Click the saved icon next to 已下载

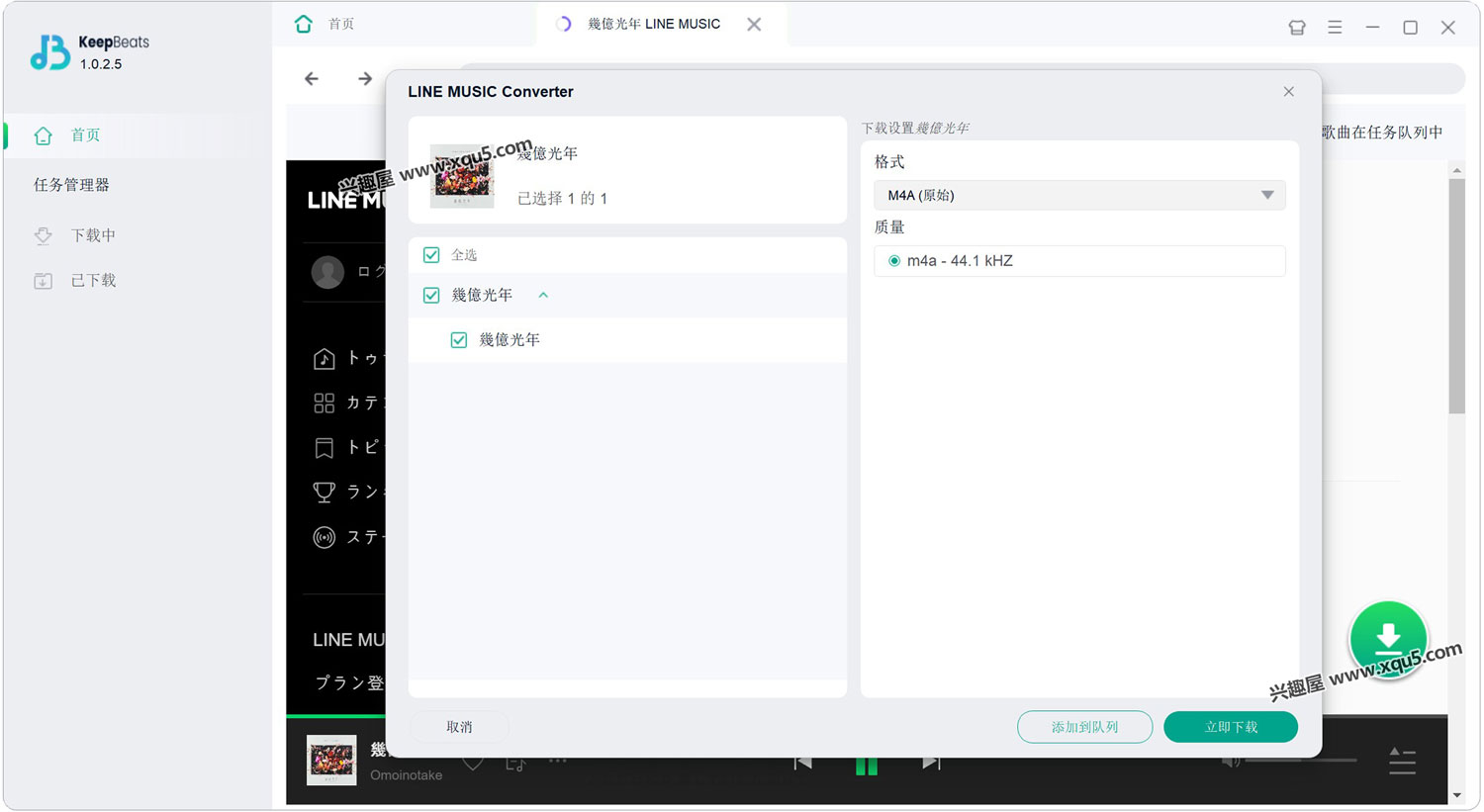(43, 281)
